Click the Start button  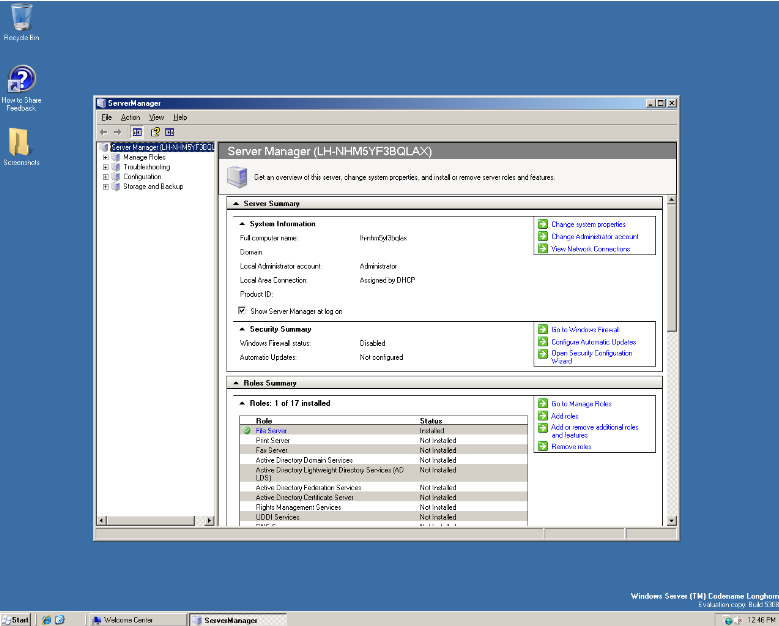16,620
